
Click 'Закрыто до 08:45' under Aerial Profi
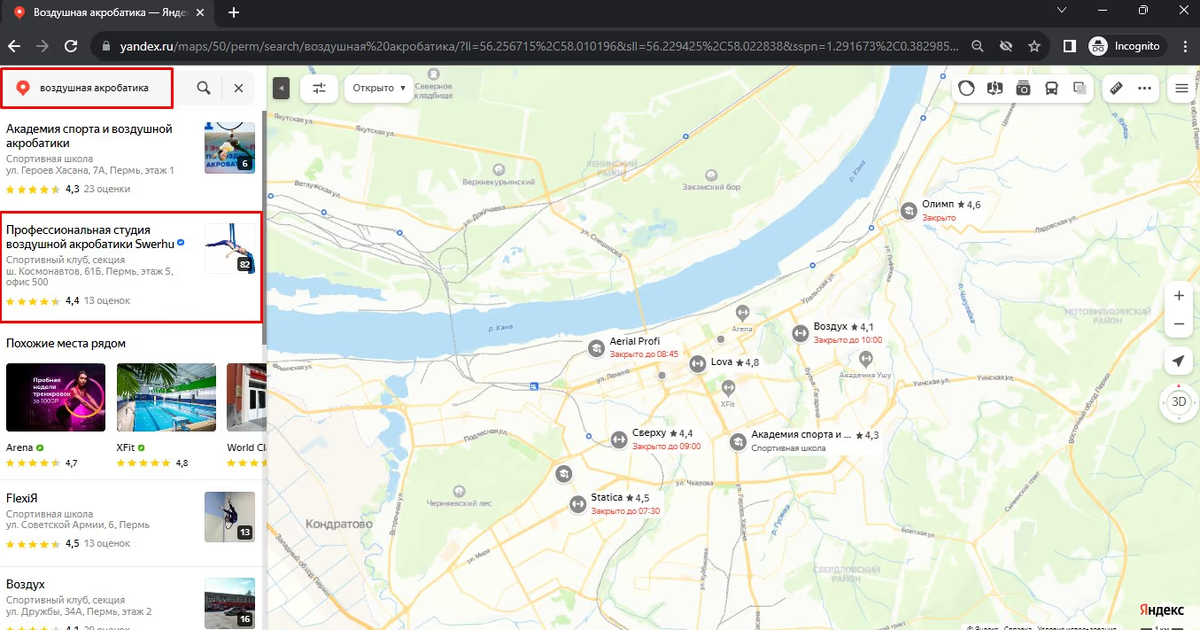[x=644, y=355]
